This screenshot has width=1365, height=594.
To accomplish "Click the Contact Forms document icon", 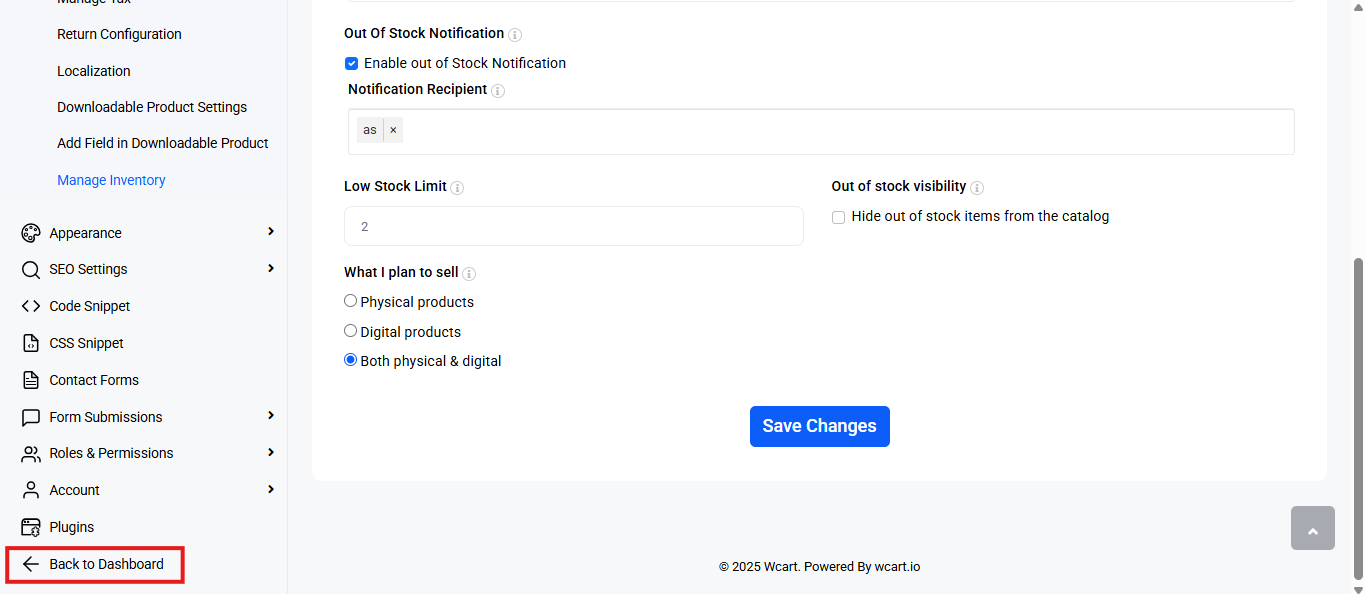I will click(x=31, y=380).
